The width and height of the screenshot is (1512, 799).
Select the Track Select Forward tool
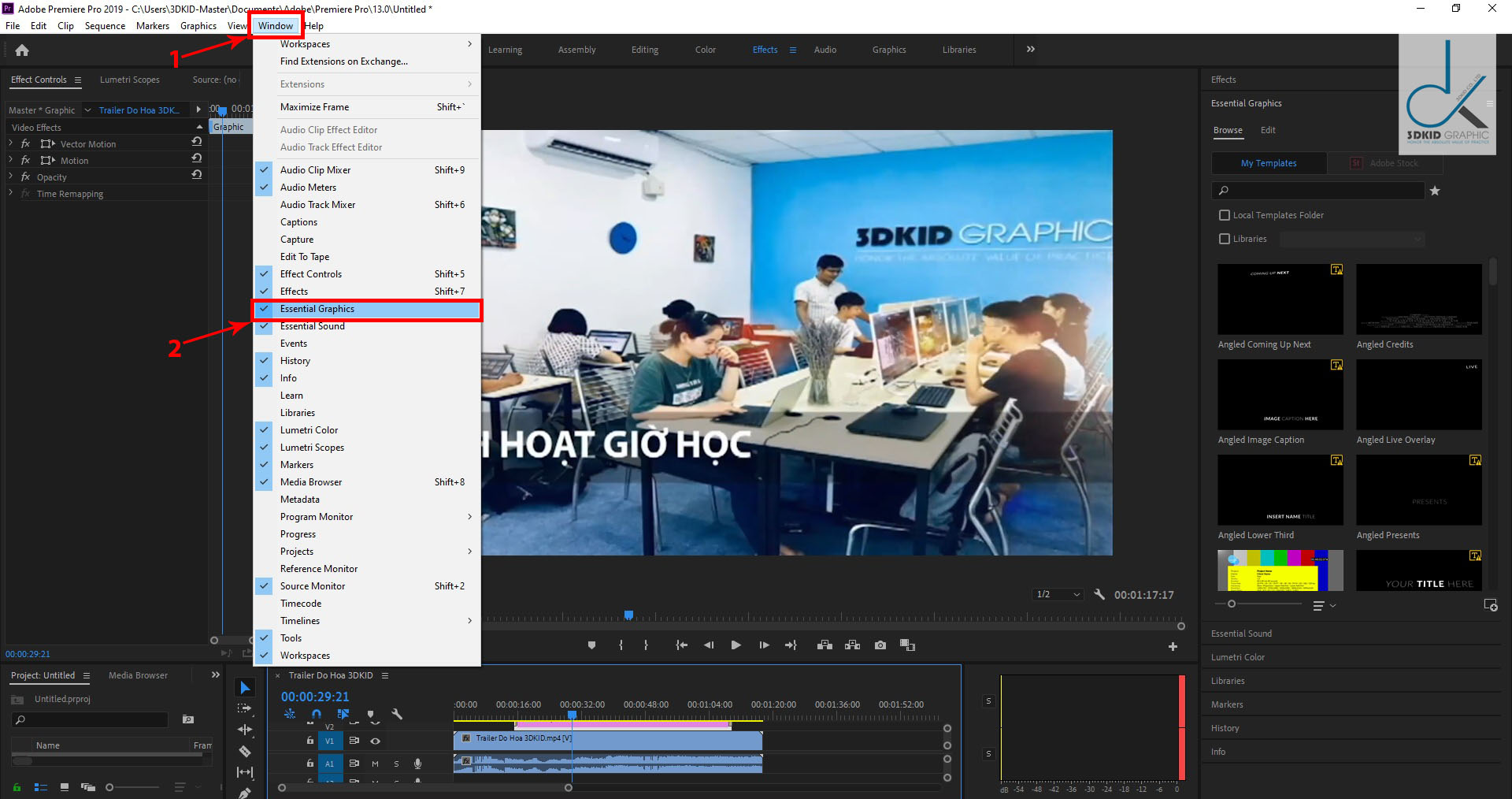245,708
